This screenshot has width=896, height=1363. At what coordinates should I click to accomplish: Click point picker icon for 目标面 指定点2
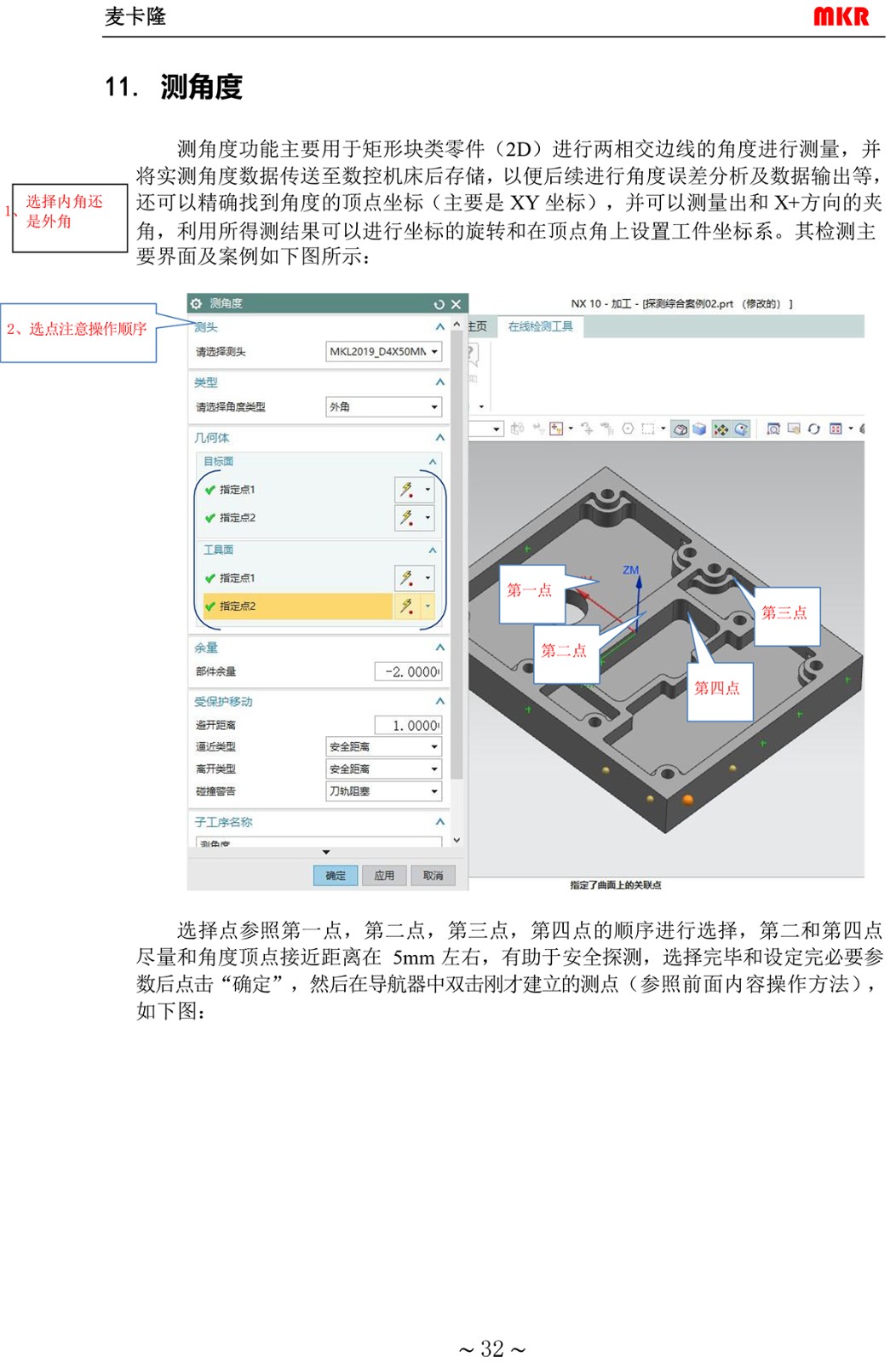point(407,518)
